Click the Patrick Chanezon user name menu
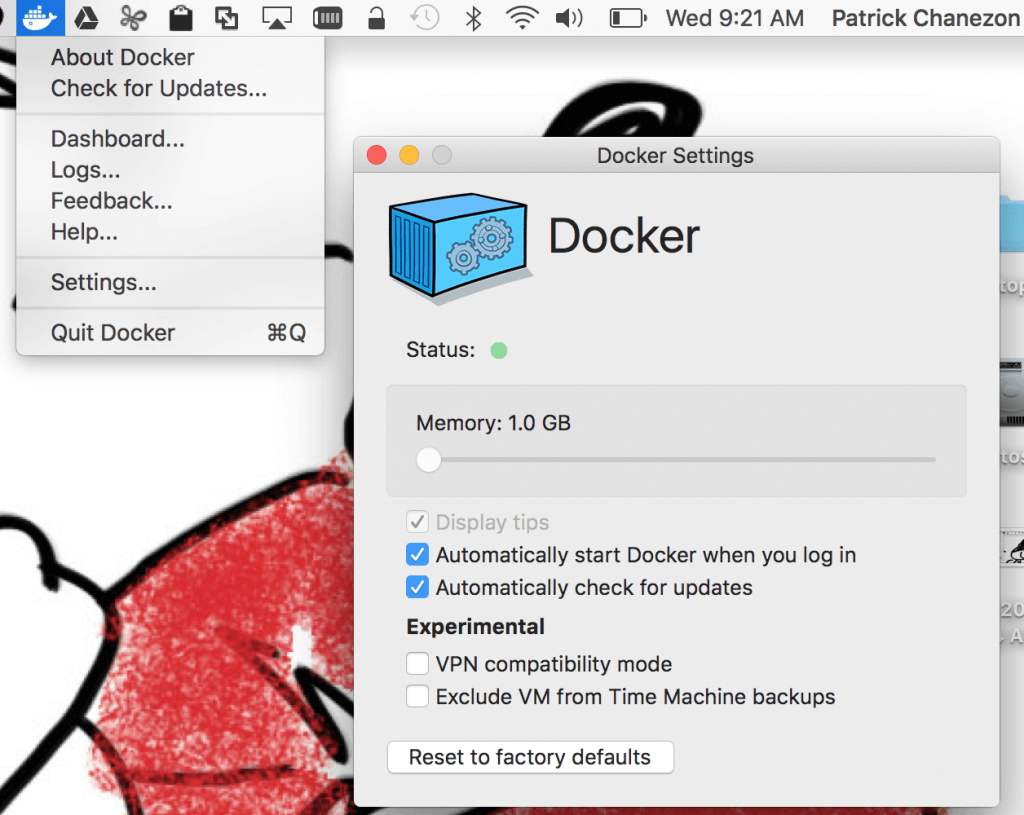This screenshot has width=1024, height=815. [926, 18]
